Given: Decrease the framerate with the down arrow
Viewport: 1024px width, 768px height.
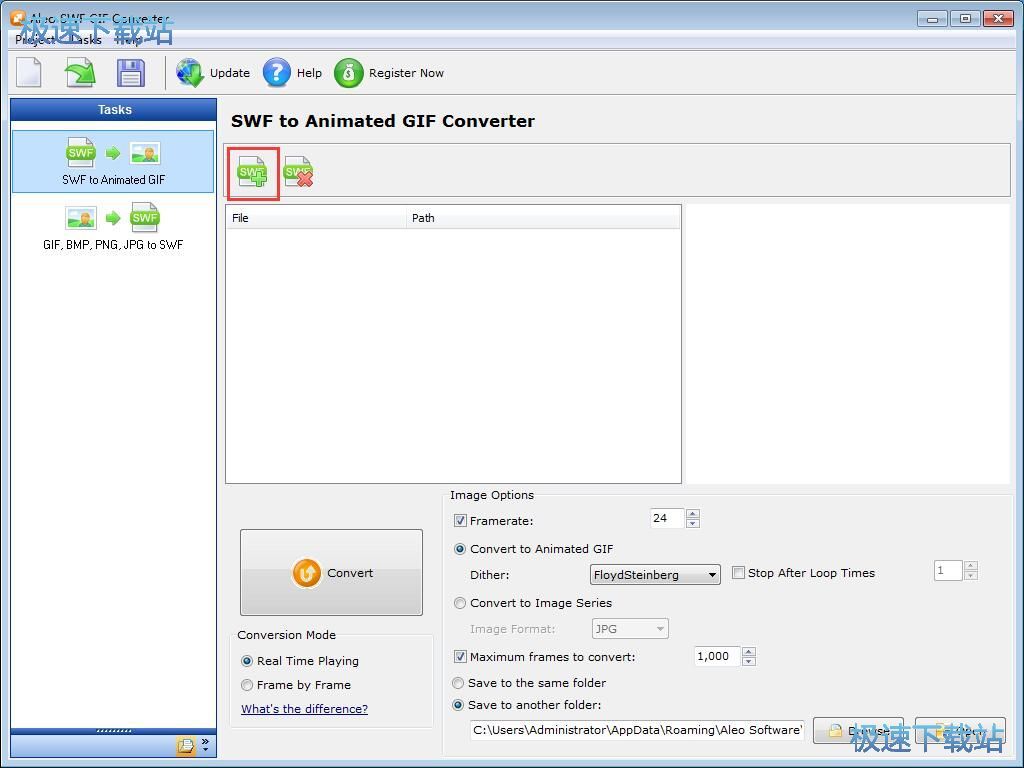Looking at the screenshot, I should [x=693, y=523].
